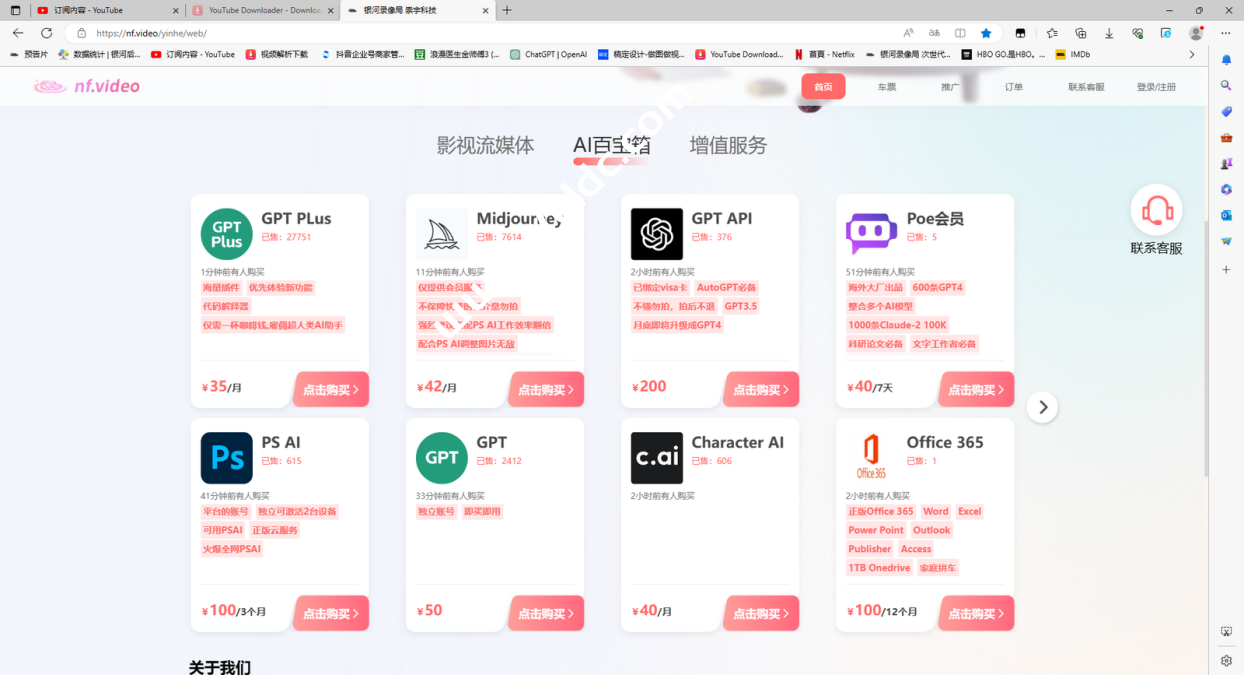This screenshot has height=675, width=1244.
Task: Open the ChatGPT | OpenAI bookmark
Action: pos(548,55)
